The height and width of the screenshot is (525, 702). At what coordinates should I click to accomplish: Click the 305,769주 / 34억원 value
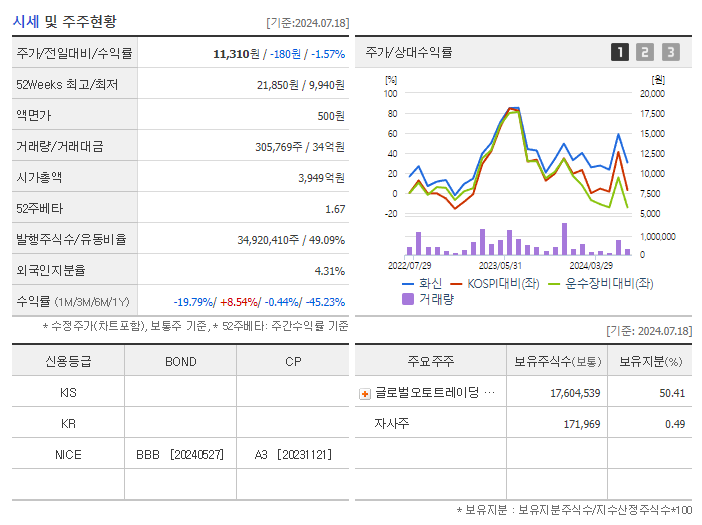[300, 147]
